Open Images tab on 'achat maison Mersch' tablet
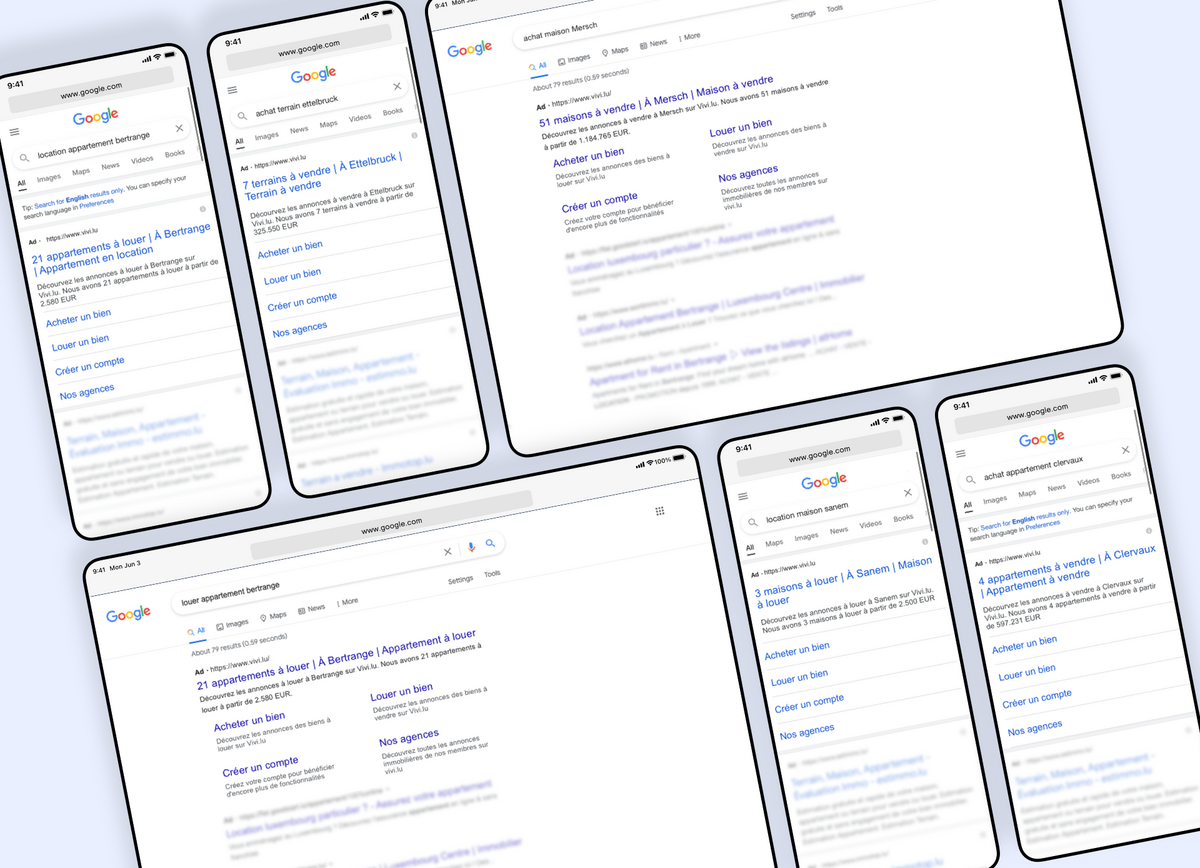The height and width of the screenshot is (868, 1200). pos(575,58)
